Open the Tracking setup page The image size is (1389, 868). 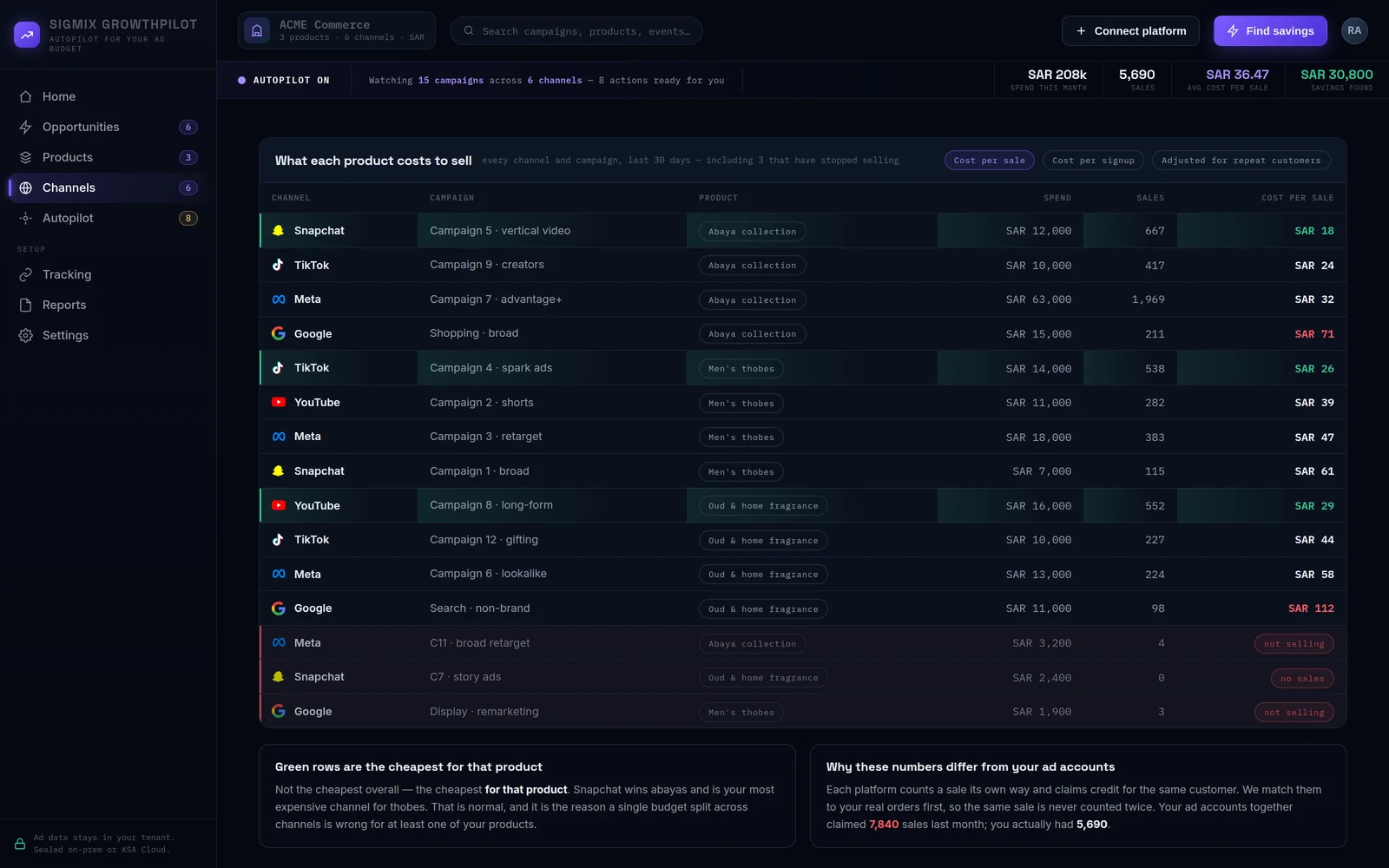[x=108, y=274]
